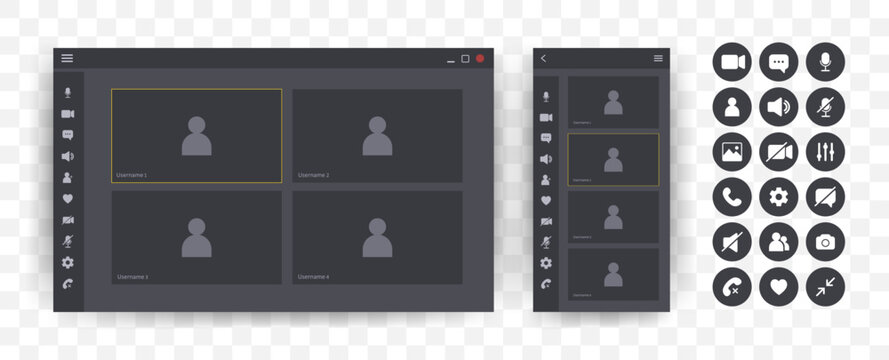Toggle the microphone in the desktop window sidebar
Viewport: 889px width, 360px height.
coord(68,92)
